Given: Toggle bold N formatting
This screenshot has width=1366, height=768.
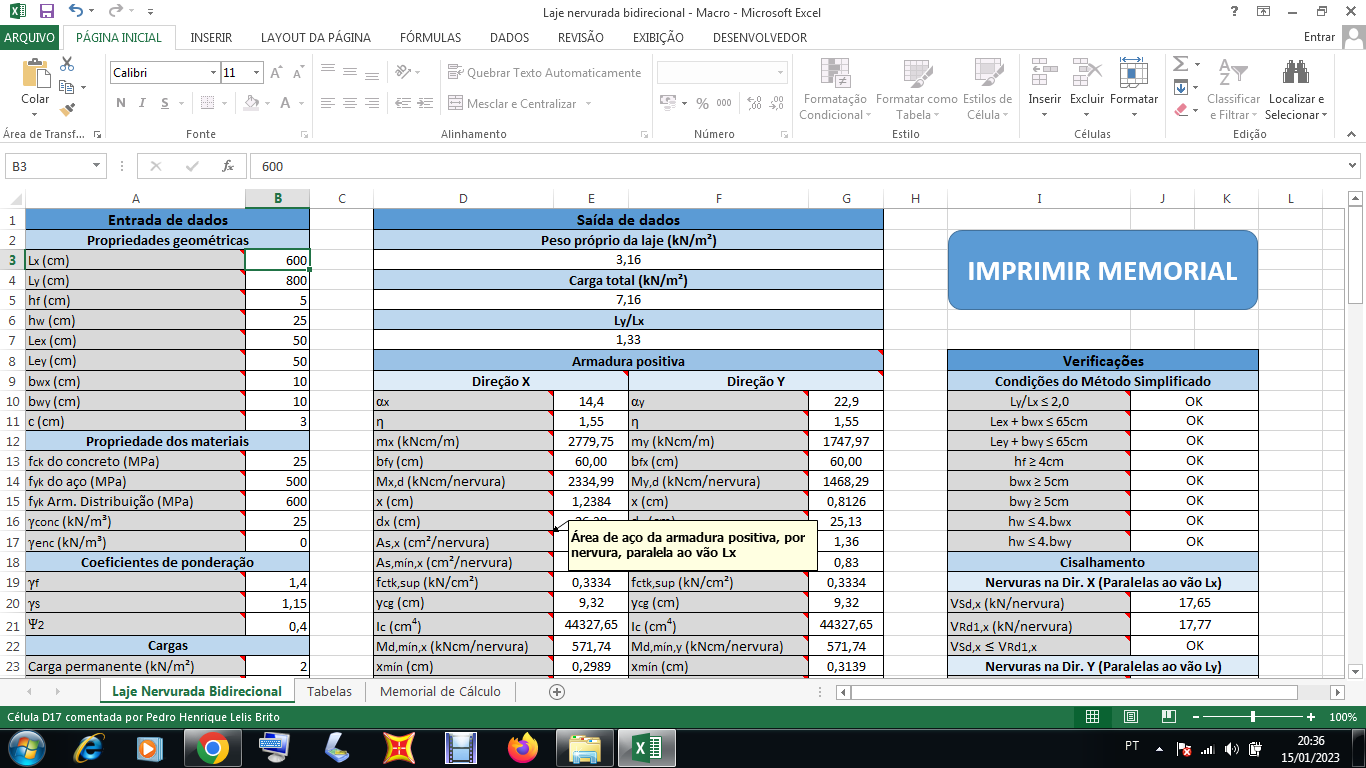Looking at the screenshot, I should tap(121, 103).
